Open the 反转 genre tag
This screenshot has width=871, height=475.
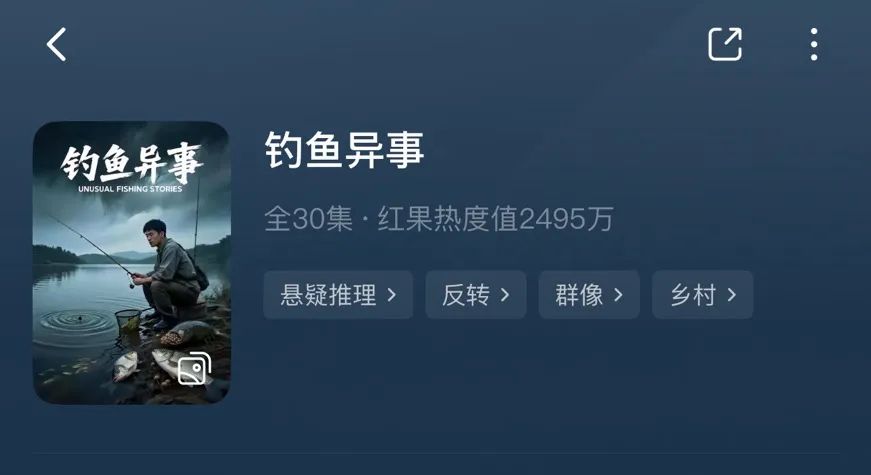pyautogui.click(x=476, y=295)
